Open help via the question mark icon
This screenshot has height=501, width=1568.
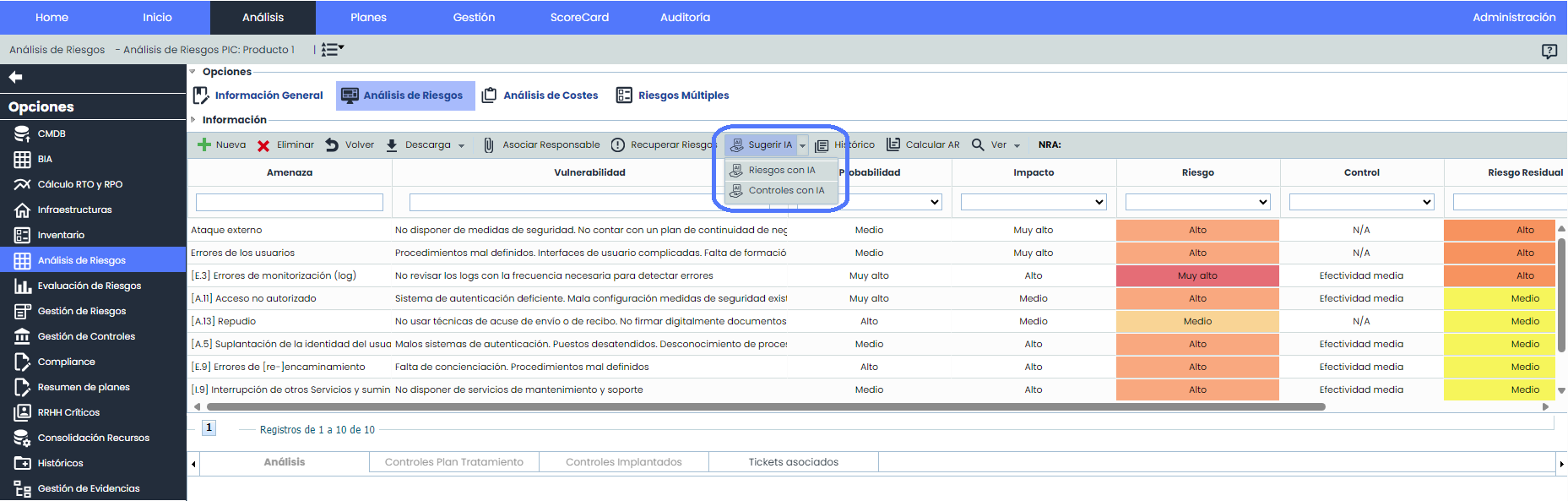(x=1549, y=52)
